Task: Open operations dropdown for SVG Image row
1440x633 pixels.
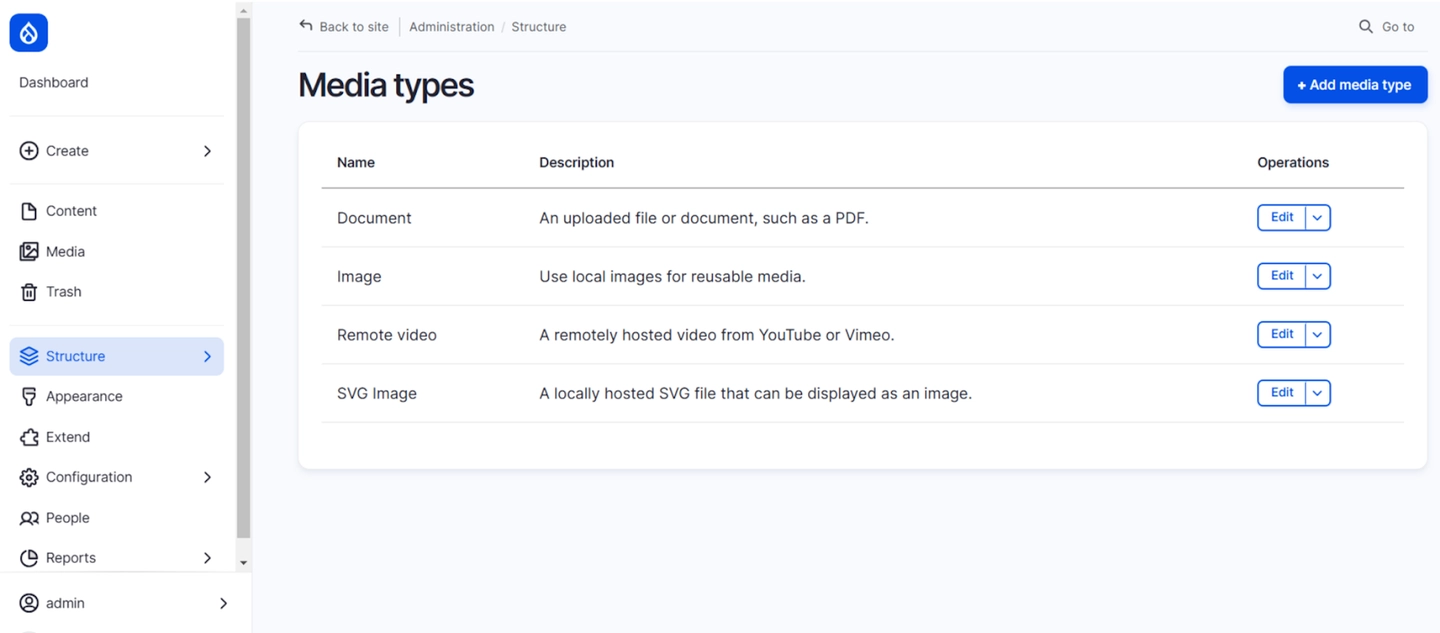Action: 1318,393
